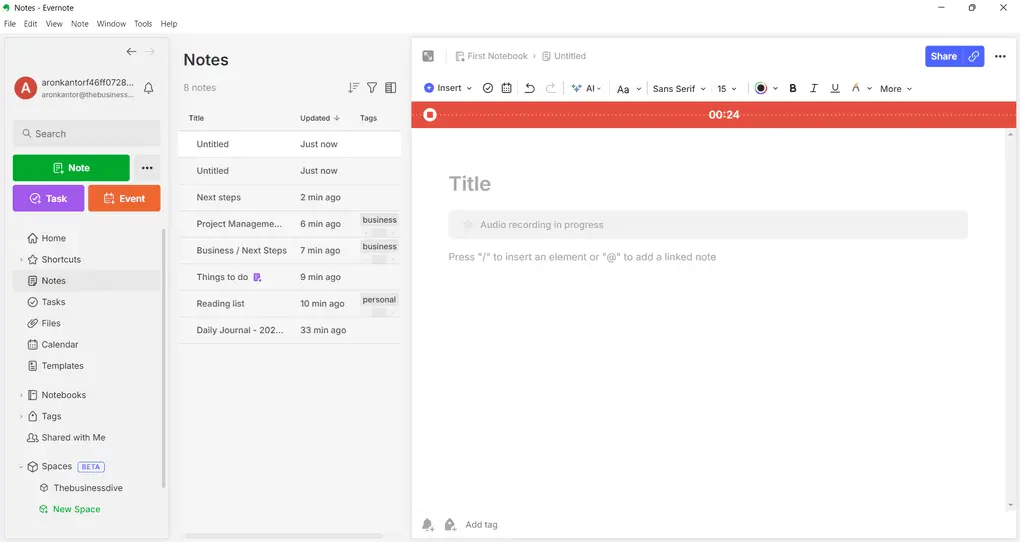Viewport: 1020px width, 542px height.
Task: Apply the text highlight color
Action: point(856,88)
